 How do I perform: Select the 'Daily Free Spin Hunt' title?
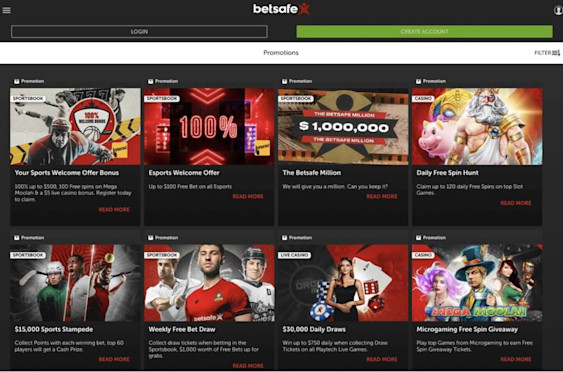447,173
